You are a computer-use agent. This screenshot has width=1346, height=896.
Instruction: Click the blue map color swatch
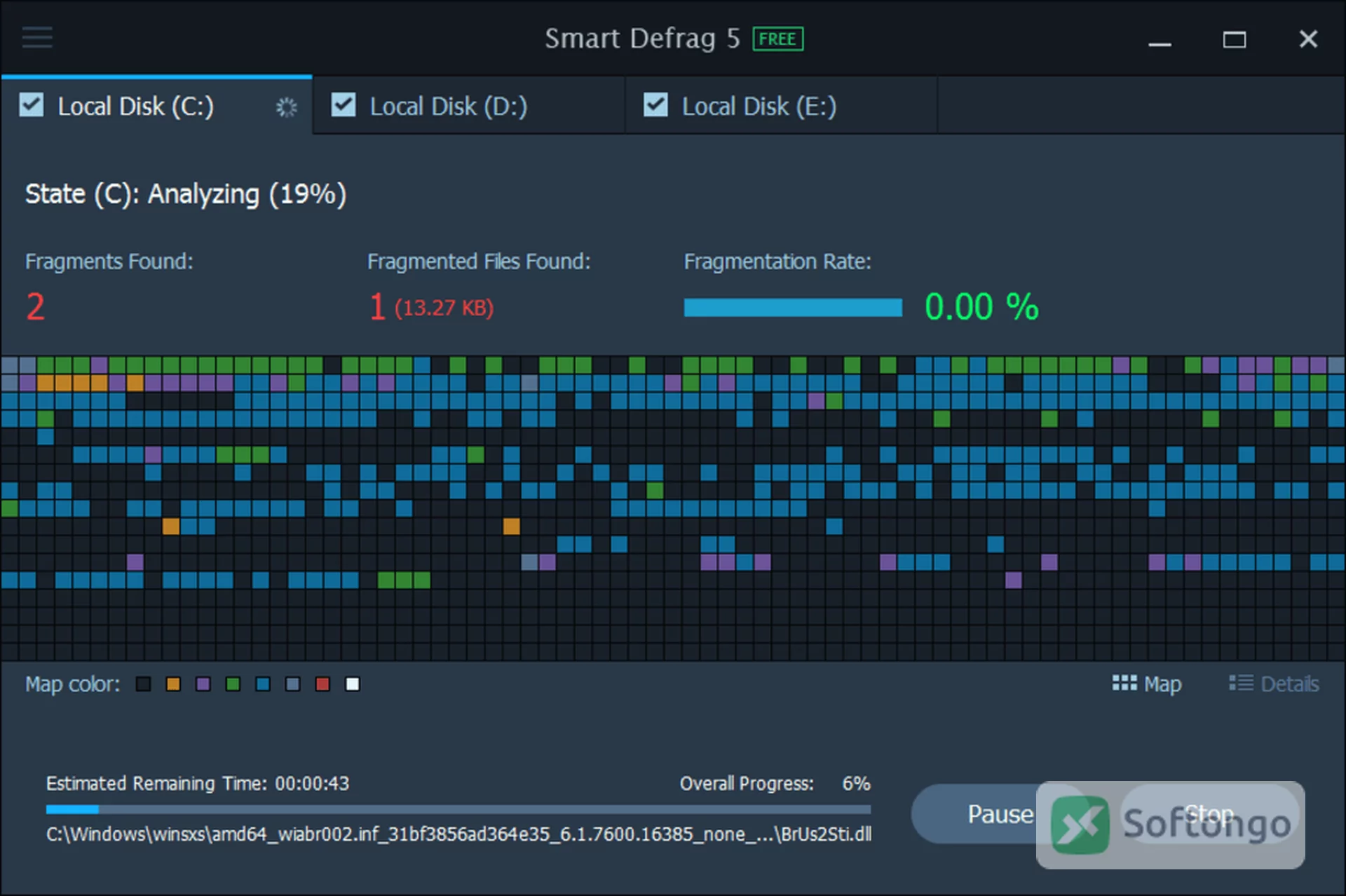click(x=263, y=684)
